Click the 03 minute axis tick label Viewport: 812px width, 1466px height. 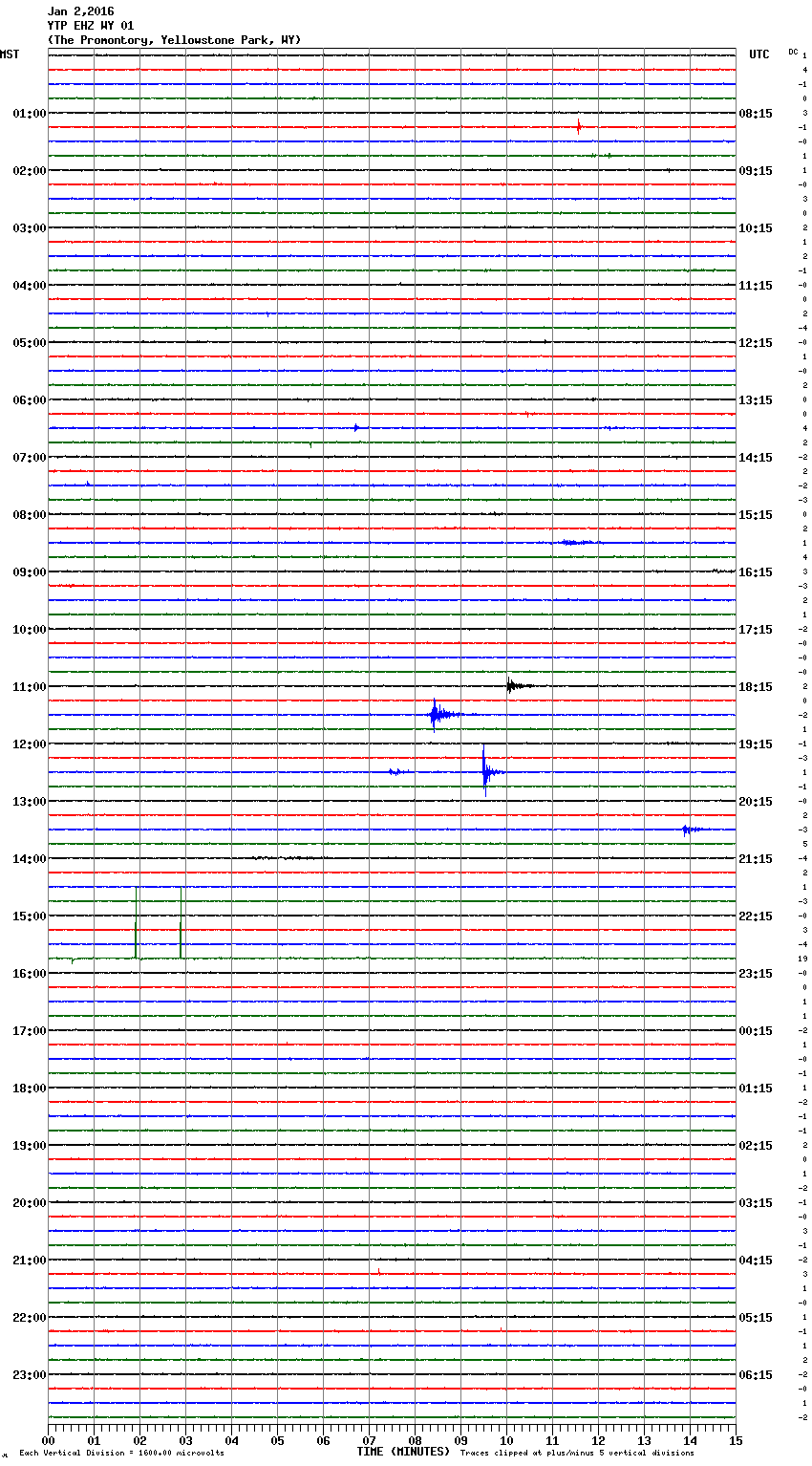[x=185, y=1441]
